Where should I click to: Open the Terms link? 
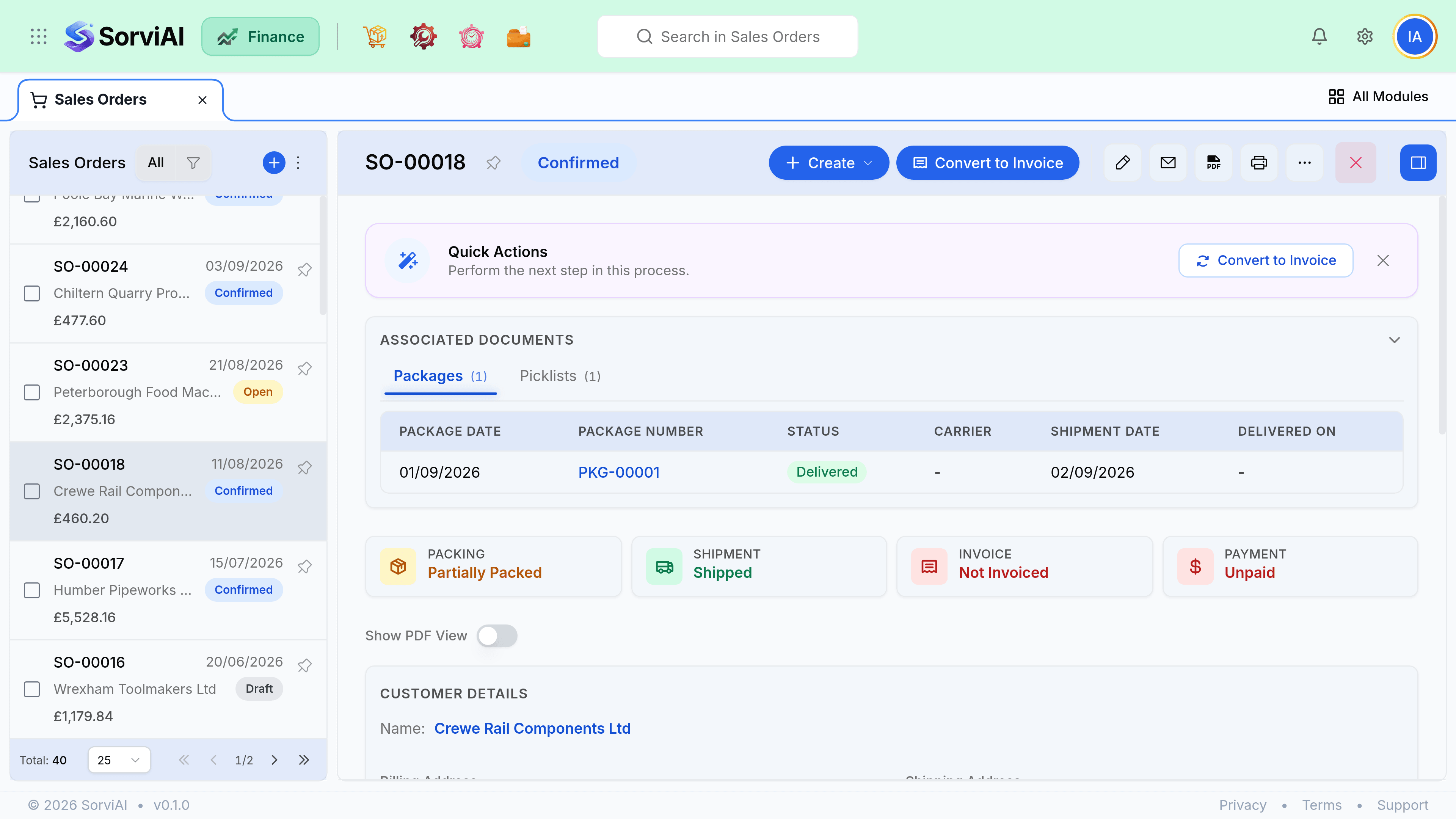(1321, 805)
